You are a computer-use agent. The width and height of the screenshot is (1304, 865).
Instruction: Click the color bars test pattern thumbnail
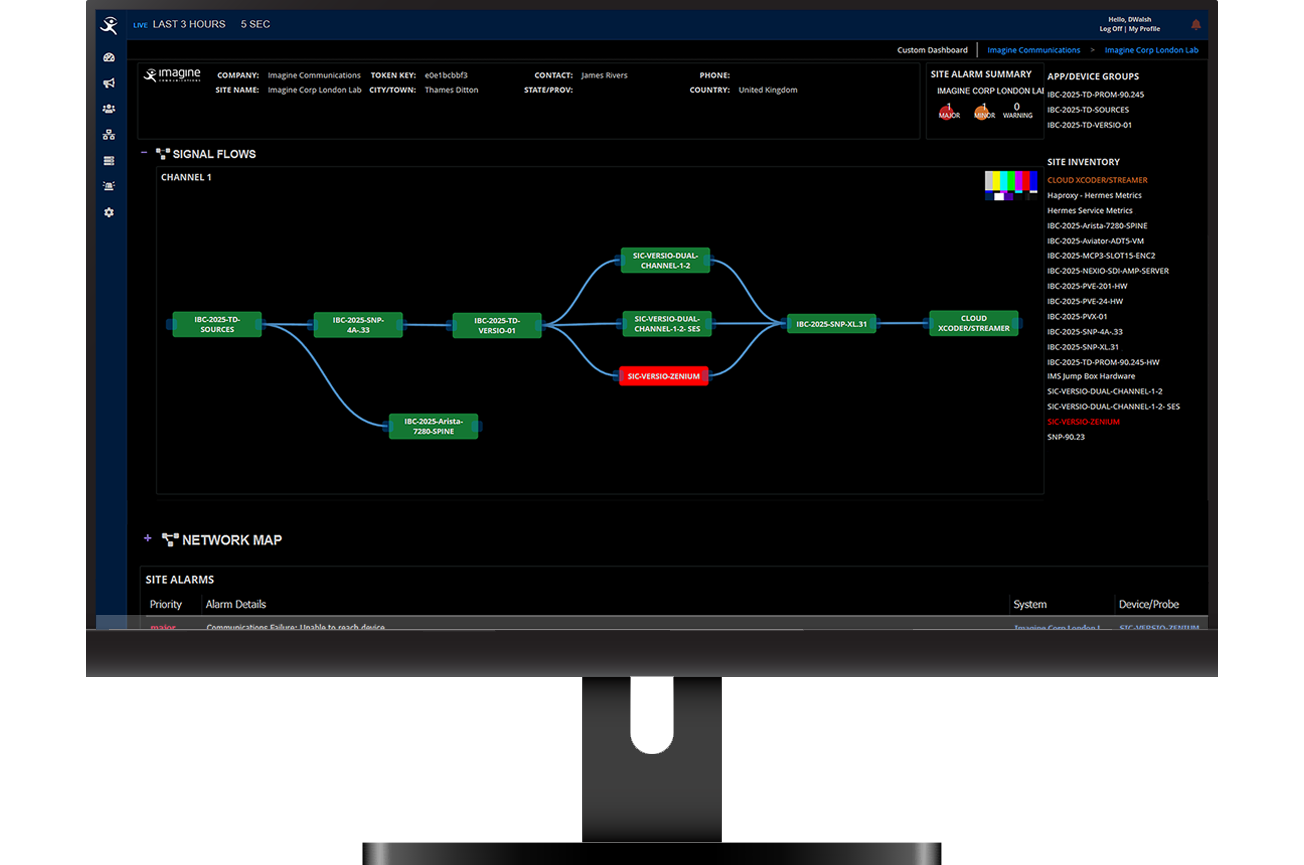[1010, 186]
